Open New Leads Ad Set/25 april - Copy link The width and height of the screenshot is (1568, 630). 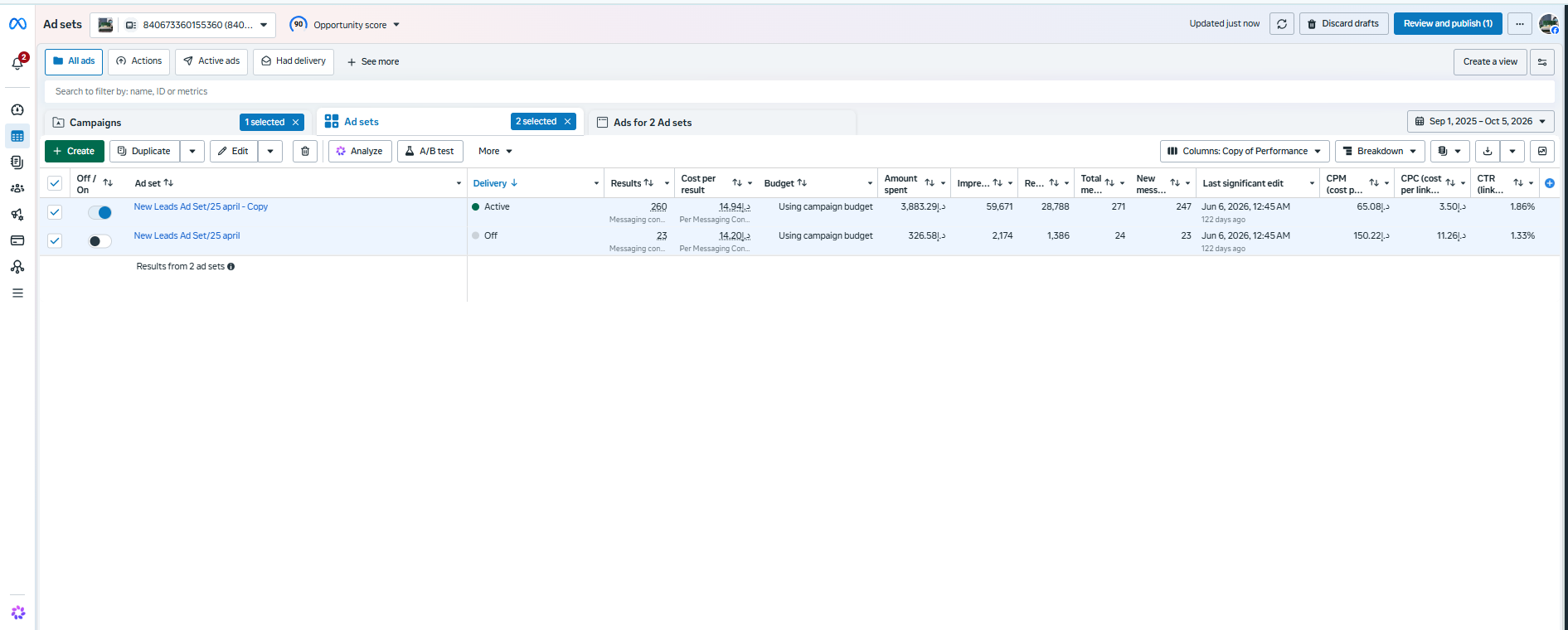(x=201, y=207)
